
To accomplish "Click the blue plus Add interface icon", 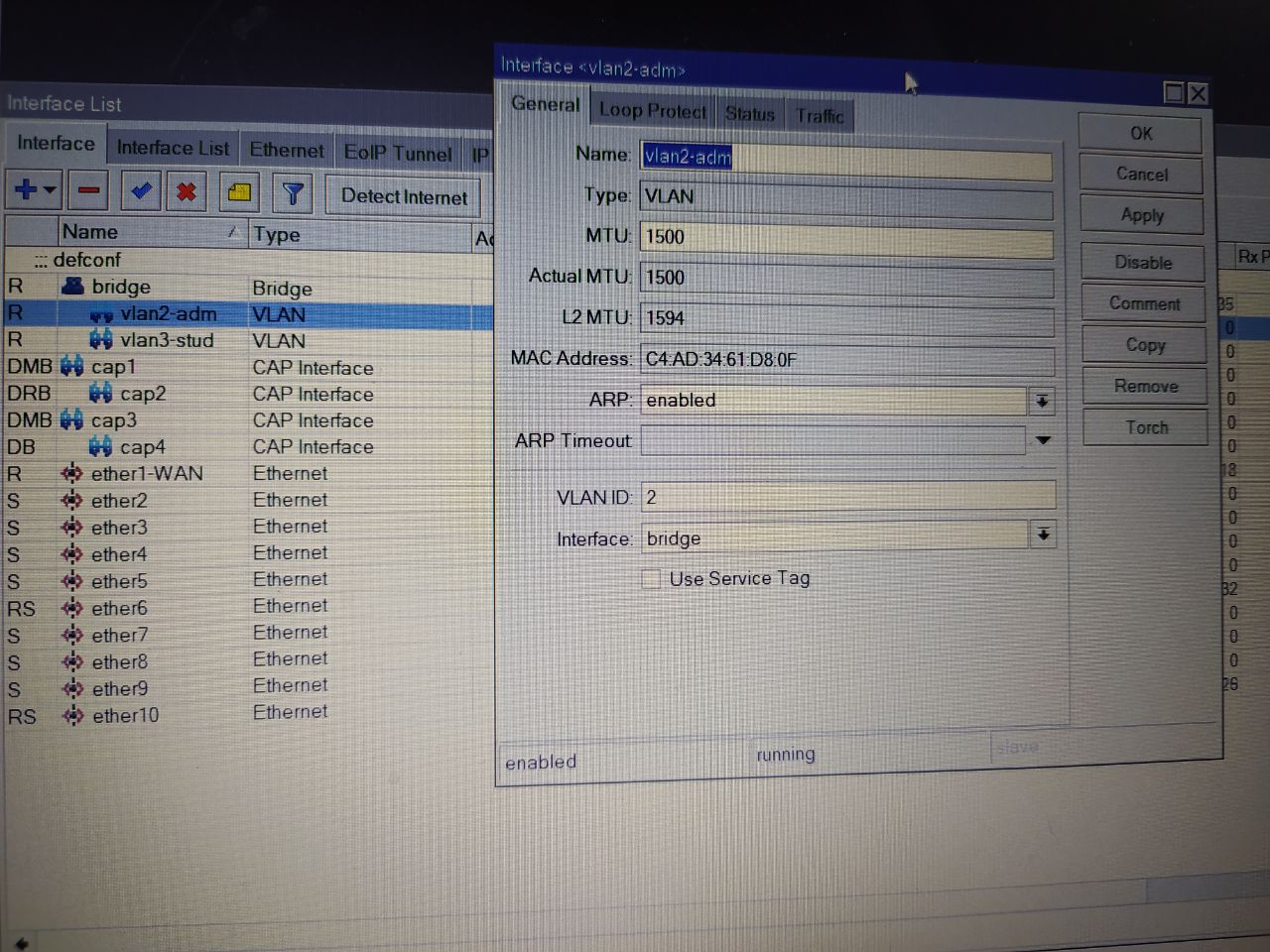I will [26, 188].
